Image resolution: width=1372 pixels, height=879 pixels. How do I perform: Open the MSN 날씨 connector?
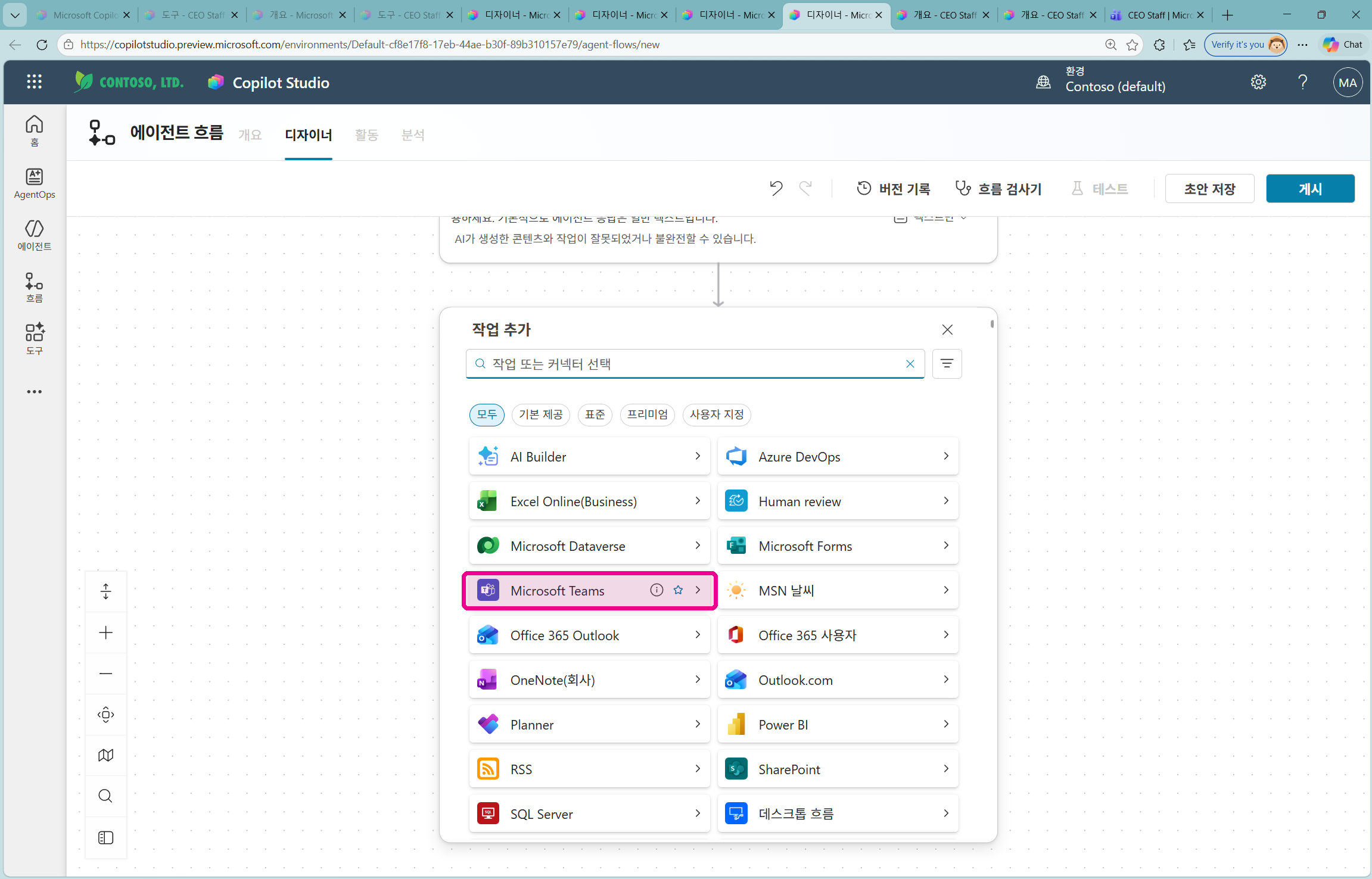click(838, 590)
